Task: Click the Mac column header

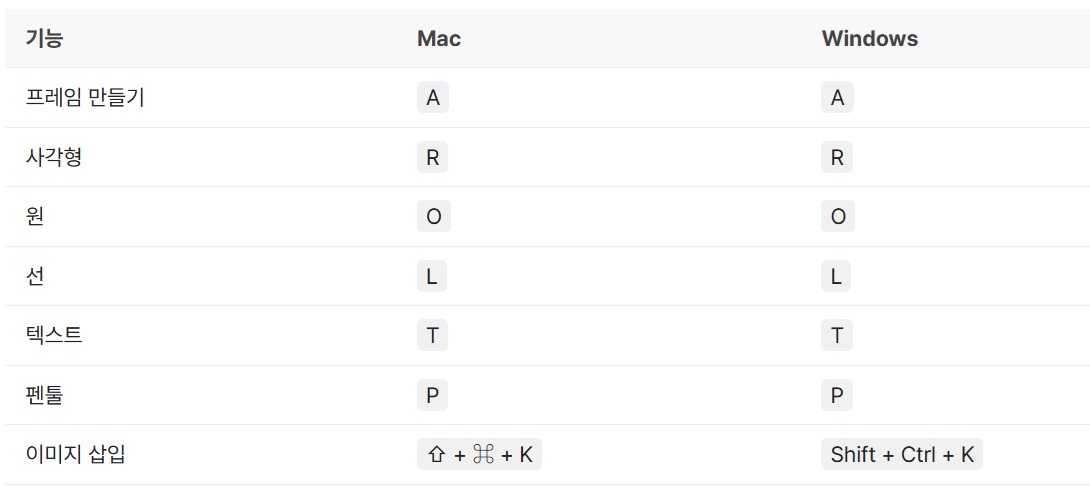Action: pos(439,38)
